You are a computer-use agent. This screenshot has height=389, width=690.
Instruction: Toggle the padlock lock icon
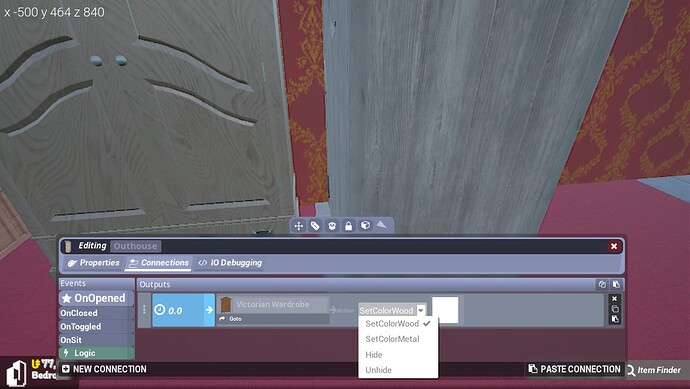349,226
